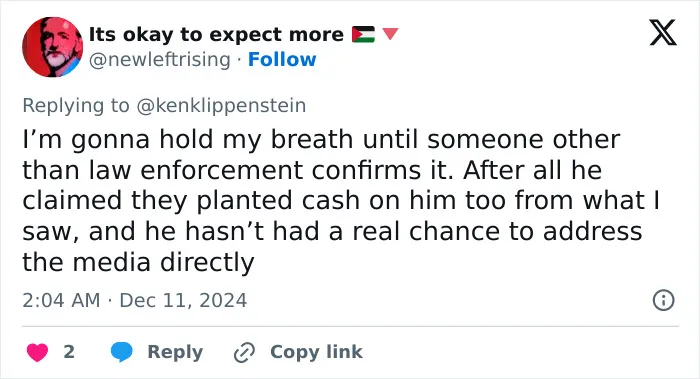The height and width of the screenshot is (379, 700).
Task: Open the X logo in the corner
Action: tap(663, 32)
